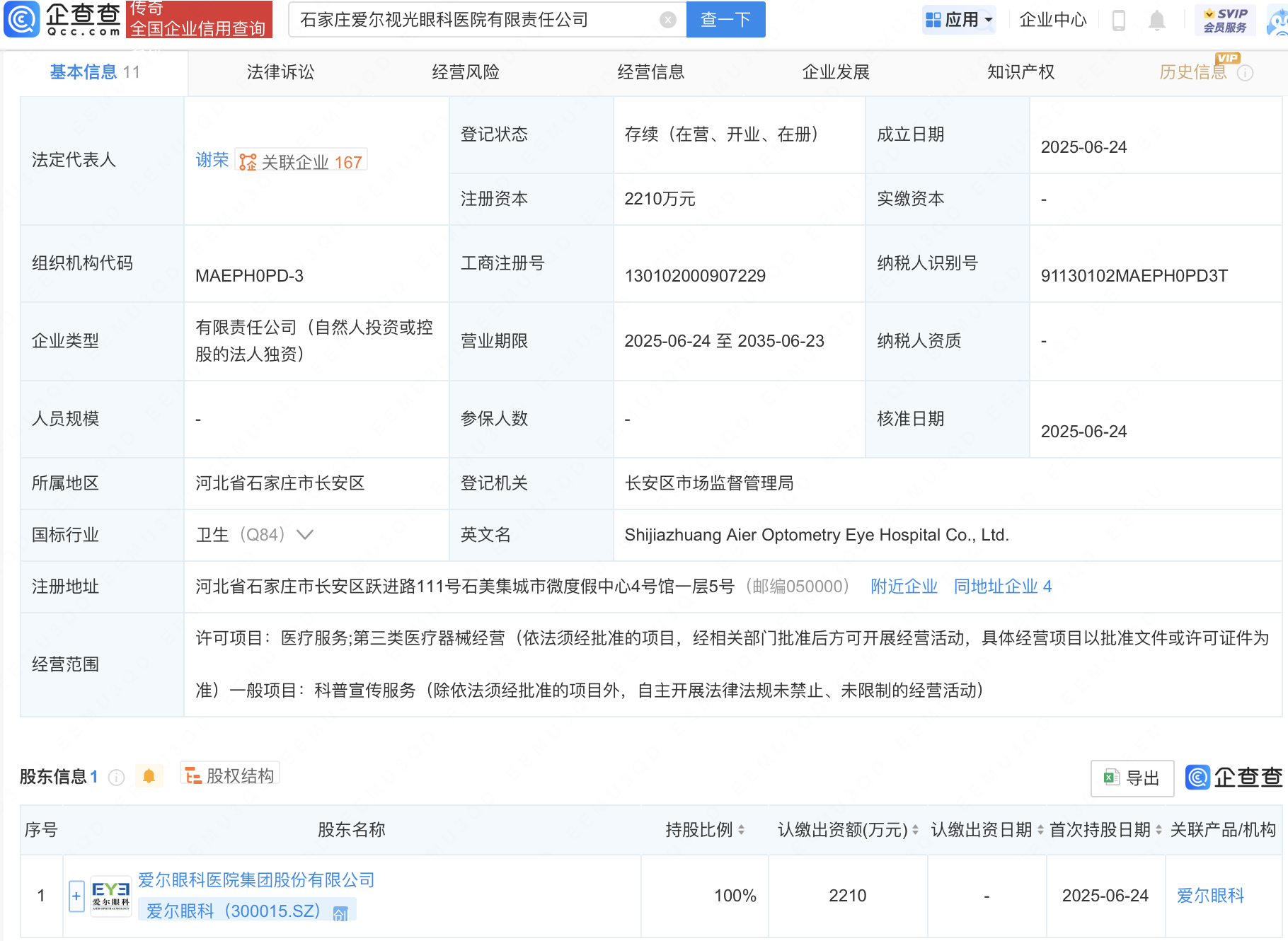Click the 爱尔眼科 EYE company logo
1288x941 pixels.
pos(111,896)
